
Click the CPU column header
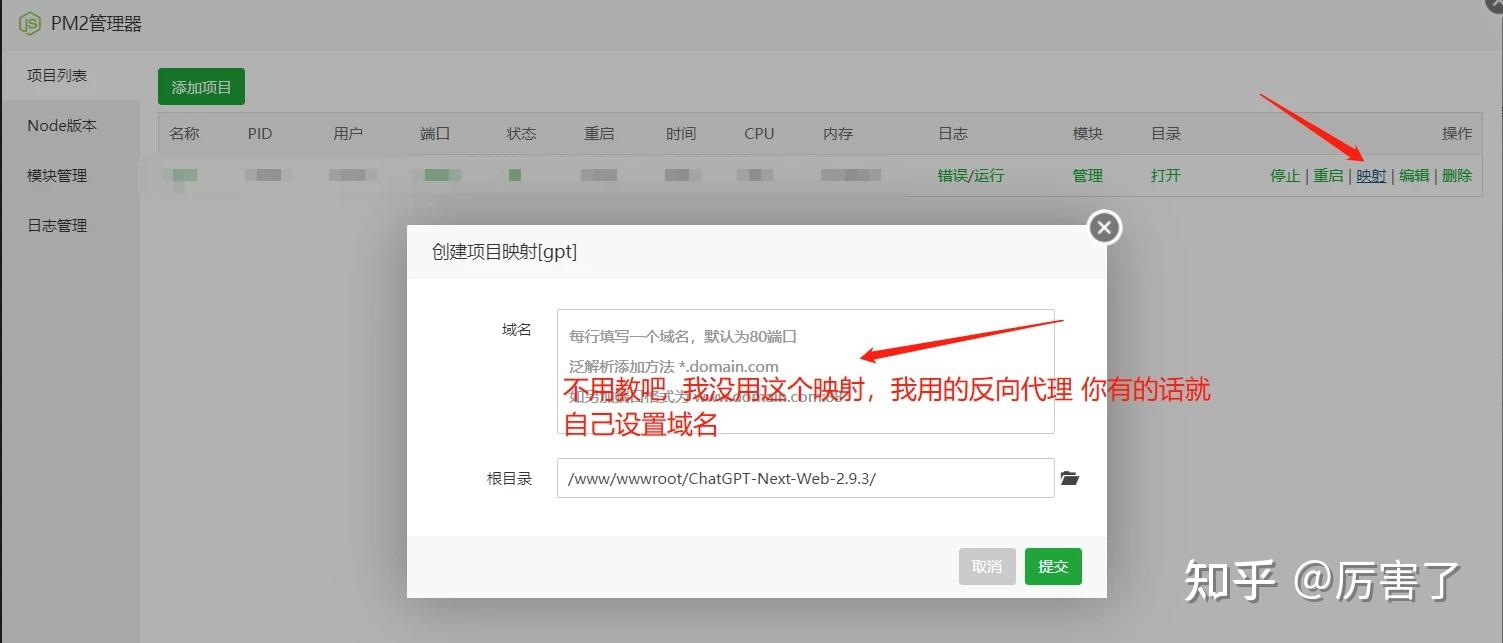pos(759,133)
